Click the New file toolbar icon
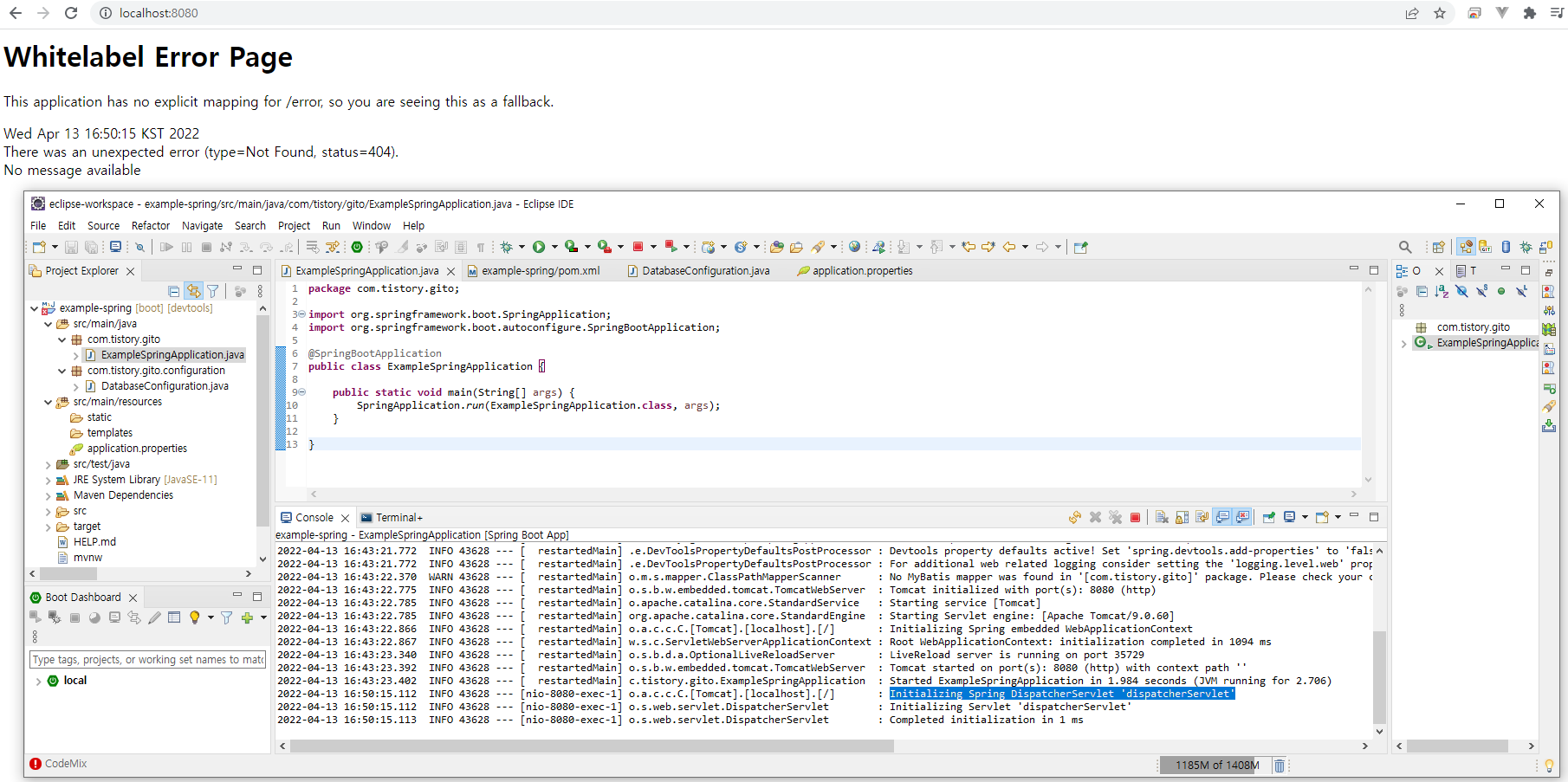Image resolution: width=1568 pixels, height=782 pixels. pyautogui.click(x=39, y=248)
